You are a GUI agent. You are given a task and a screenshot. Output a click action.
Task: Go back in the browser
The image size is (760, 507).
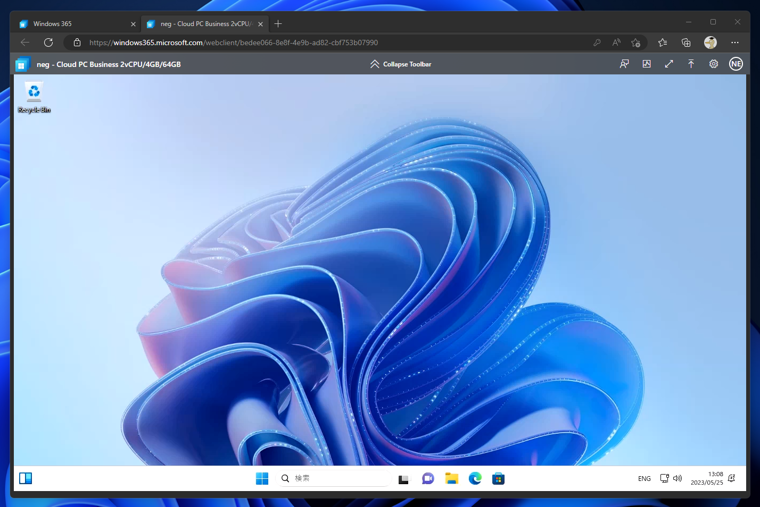click(x=25, y=43)
